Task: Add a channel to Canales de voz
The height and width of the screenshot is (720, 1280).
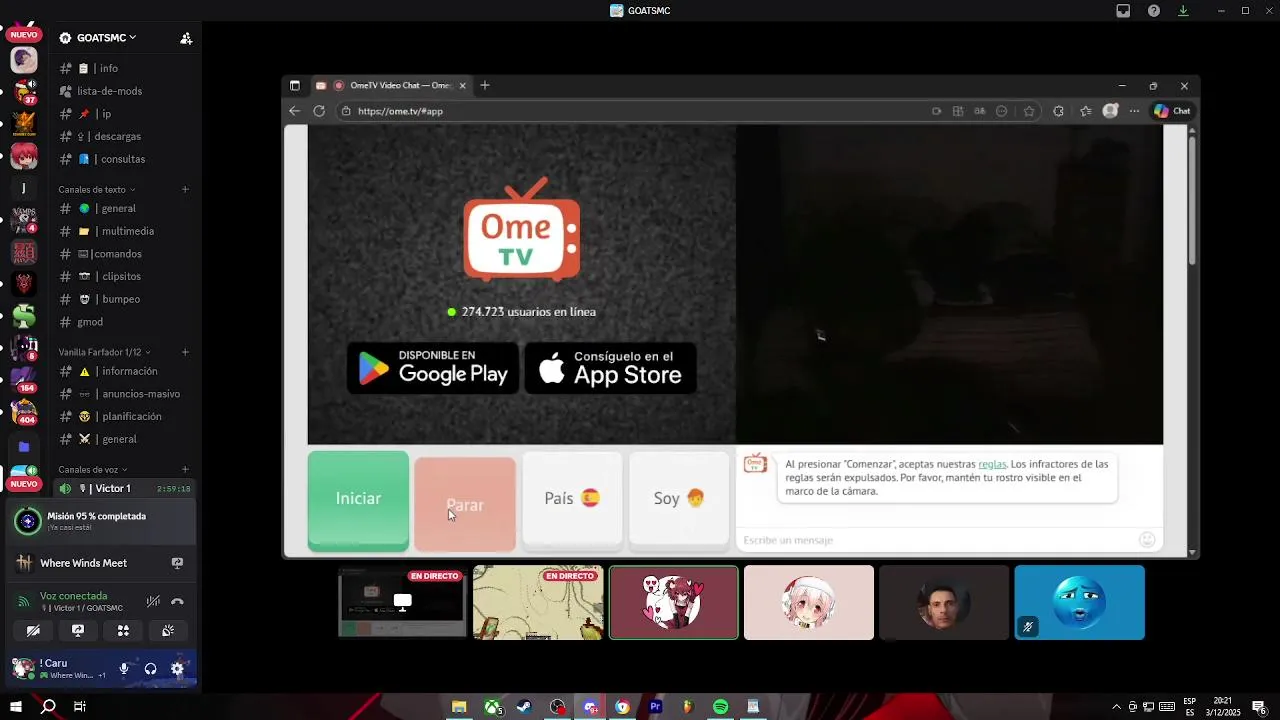Action: pyautogui.click(x=185, y=469)
